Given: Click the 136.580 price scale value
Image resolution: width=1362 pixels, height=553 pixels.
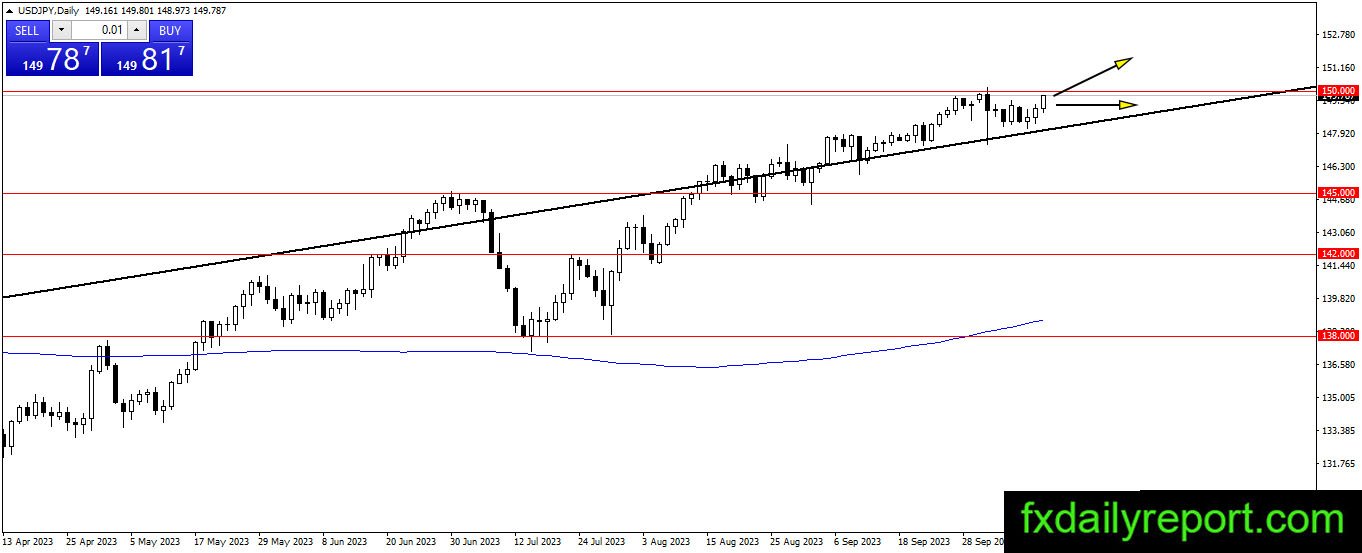Looking at the screenshot, I should [x=1338, y=365].
